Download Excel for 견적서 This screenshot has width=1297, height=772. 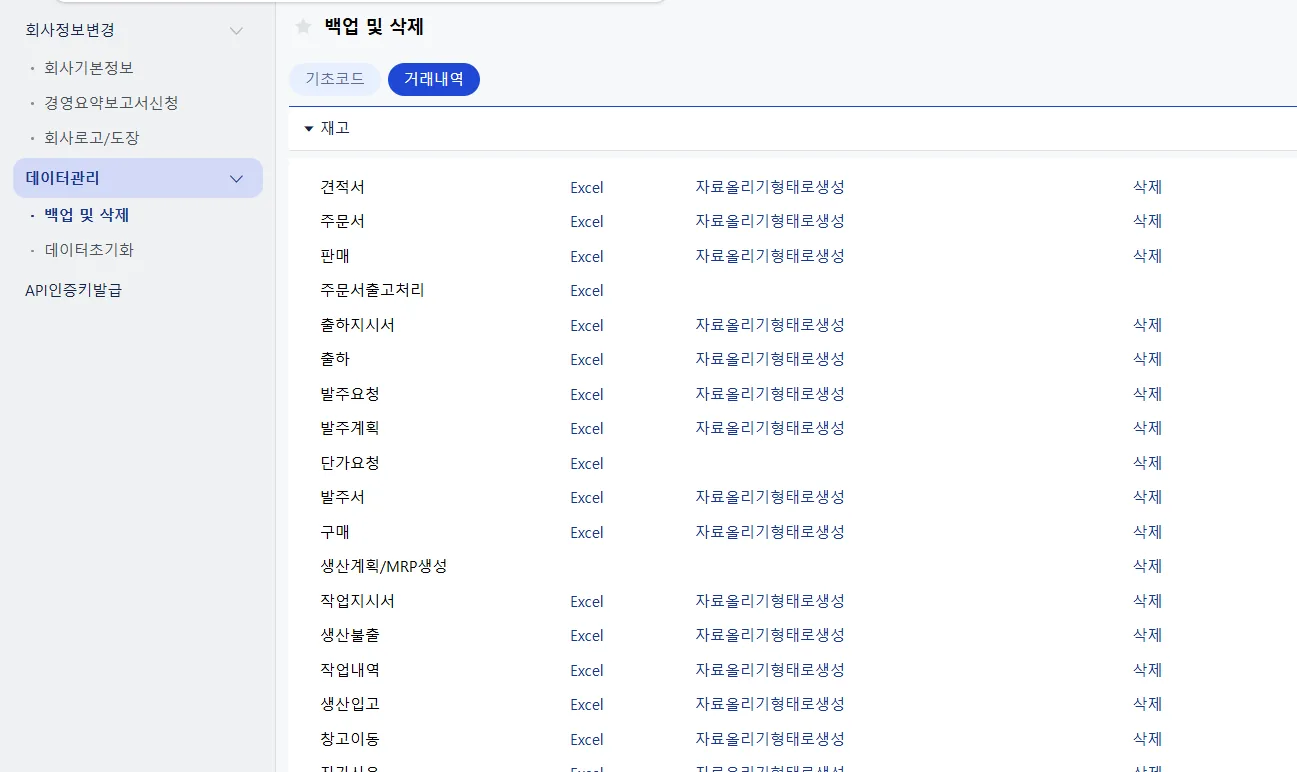coord(587,187)
